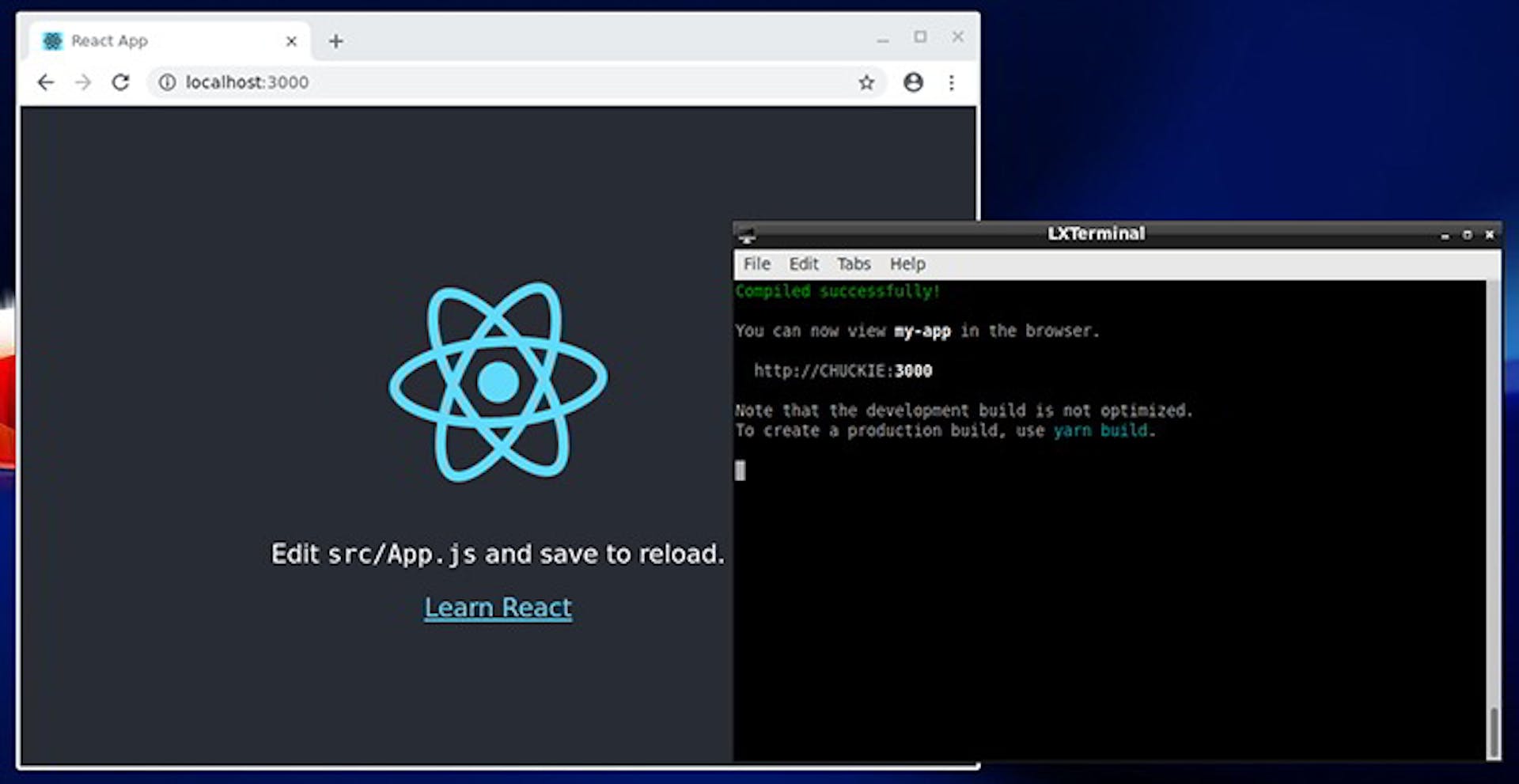Viewport: 1519px width, 784px height.
Task: Close the Chrome window
Action: 958,36
